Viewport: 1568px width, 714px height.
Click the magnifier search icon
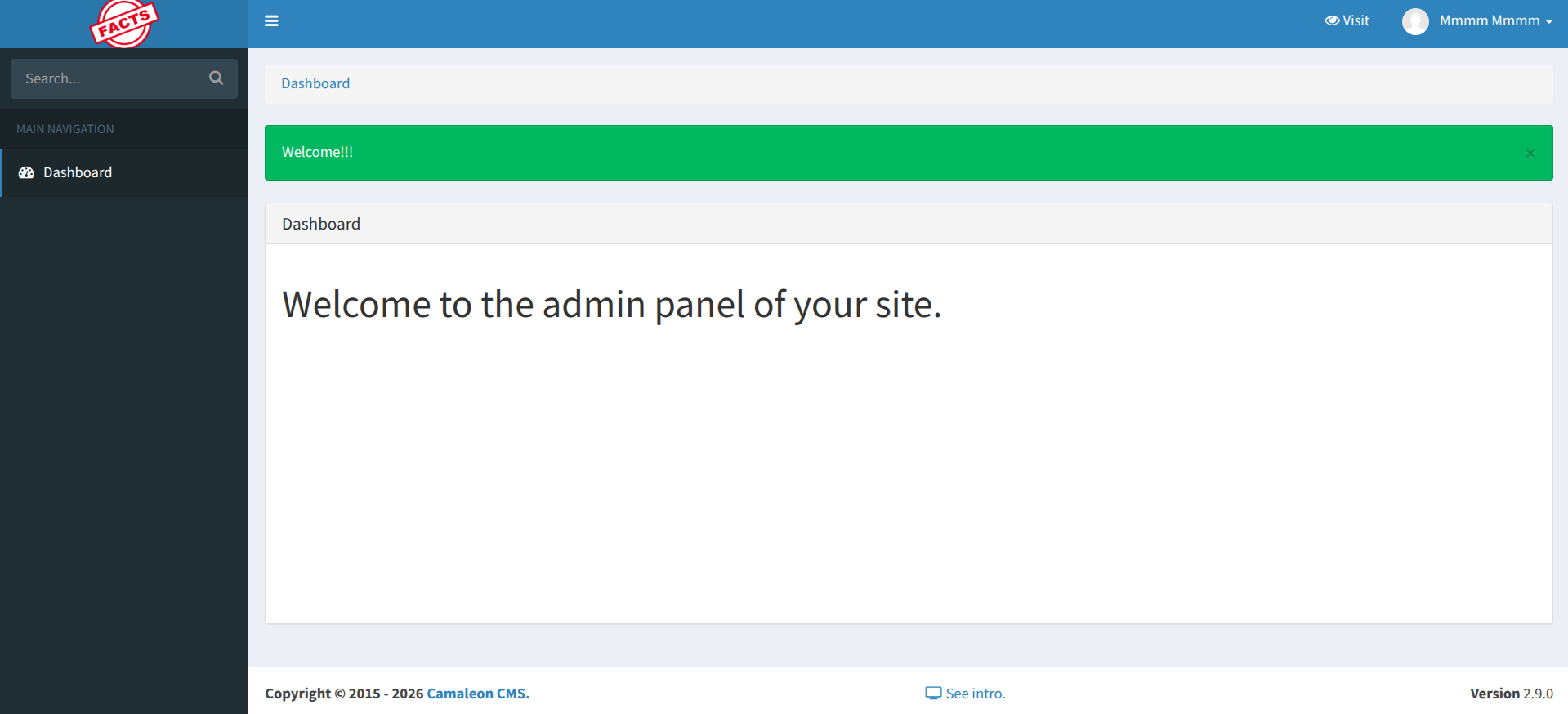216,78
